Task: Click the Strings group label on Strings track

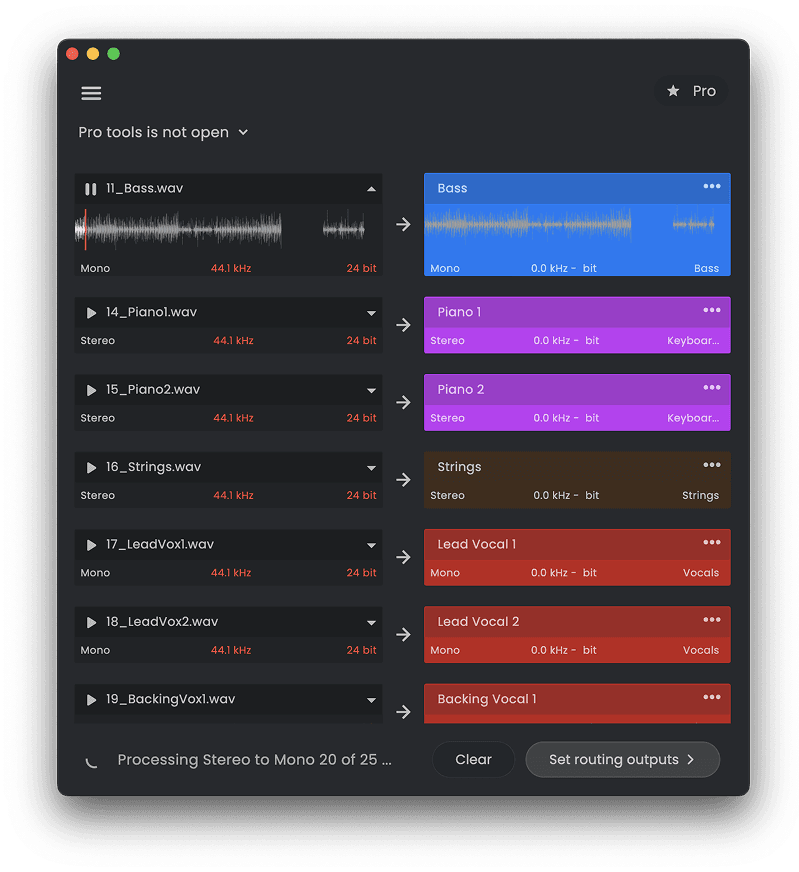Action: click(700, 495)
